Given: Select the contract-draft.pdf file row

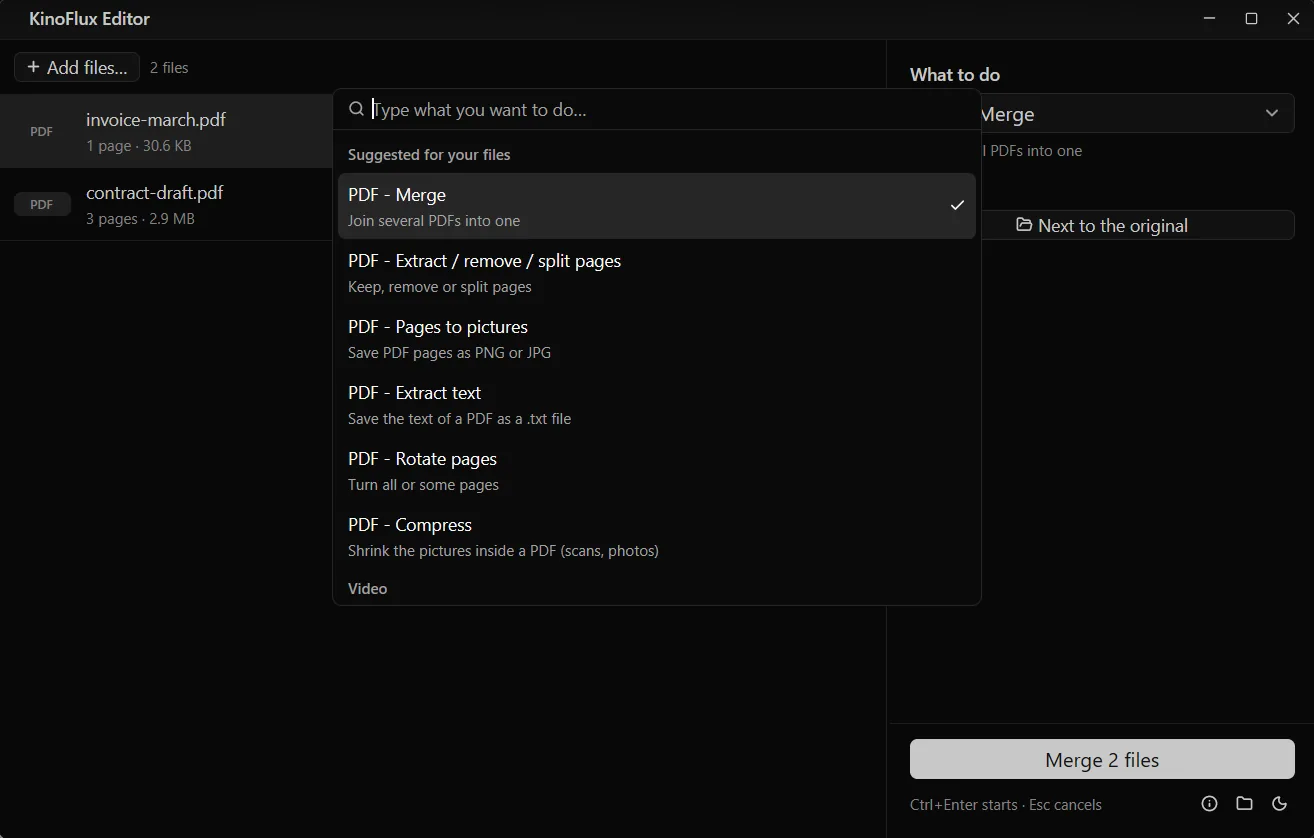Looking at the screenshot, I should click(167, 204).
